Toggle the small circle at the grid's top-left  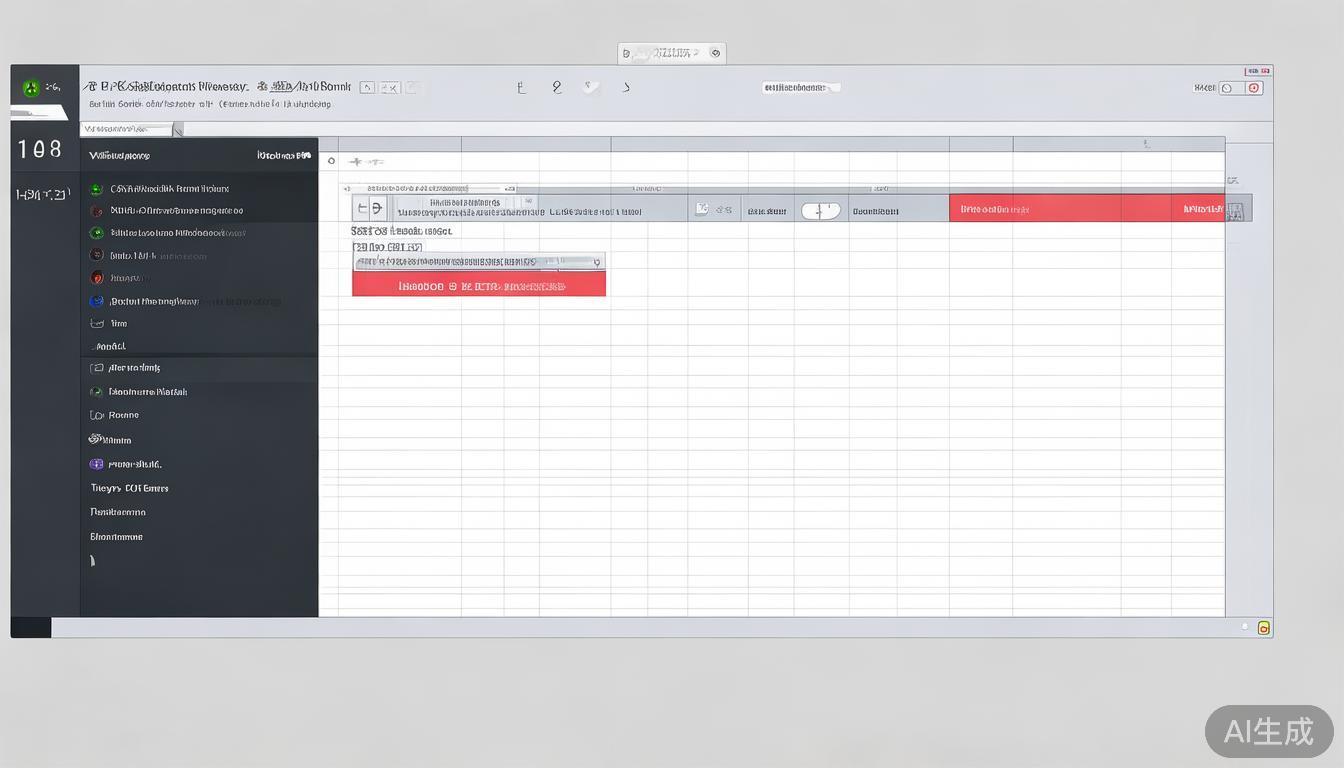(331, 160)
